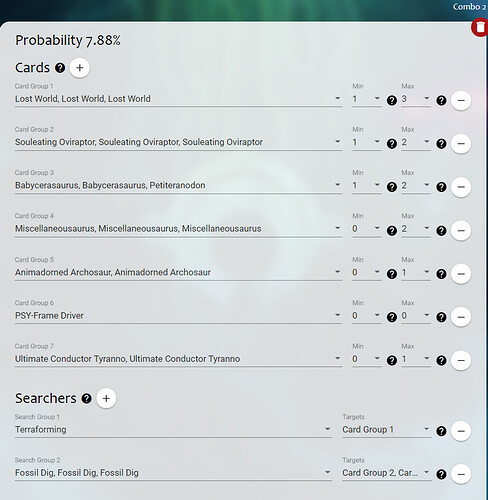Open Targets dropdown for Terraforming
This screenshot has width=488, height=500.
[x=387, y=429]
